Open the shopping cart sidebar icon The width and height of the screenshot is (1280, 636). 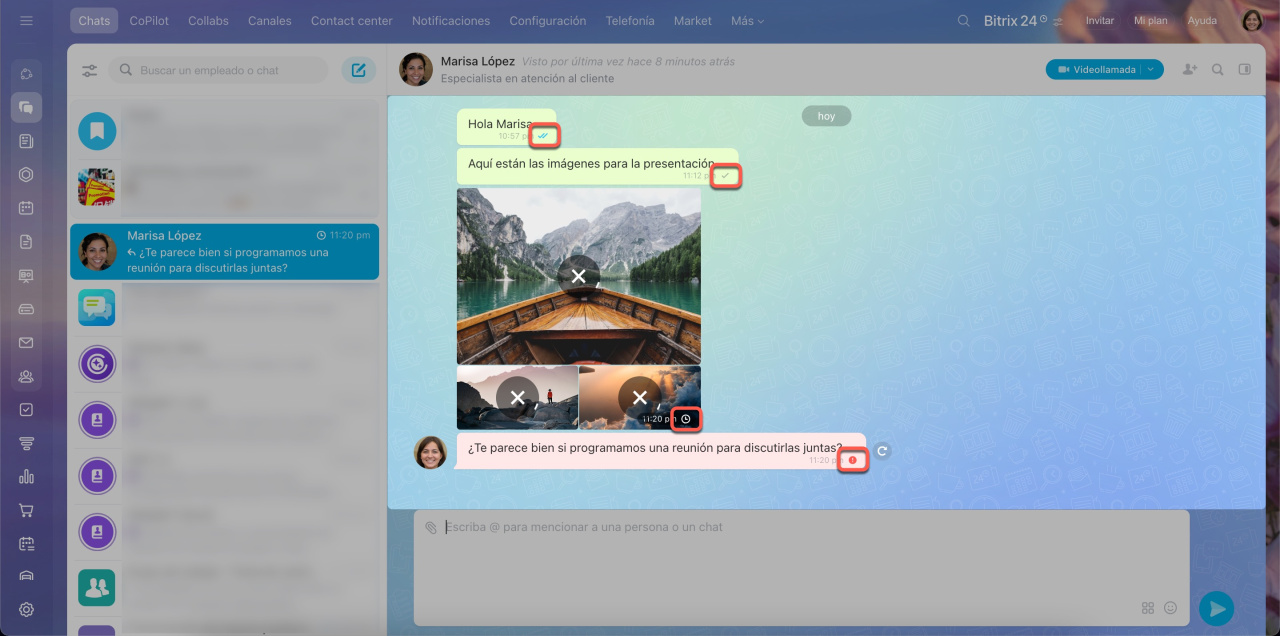point(26,510)
